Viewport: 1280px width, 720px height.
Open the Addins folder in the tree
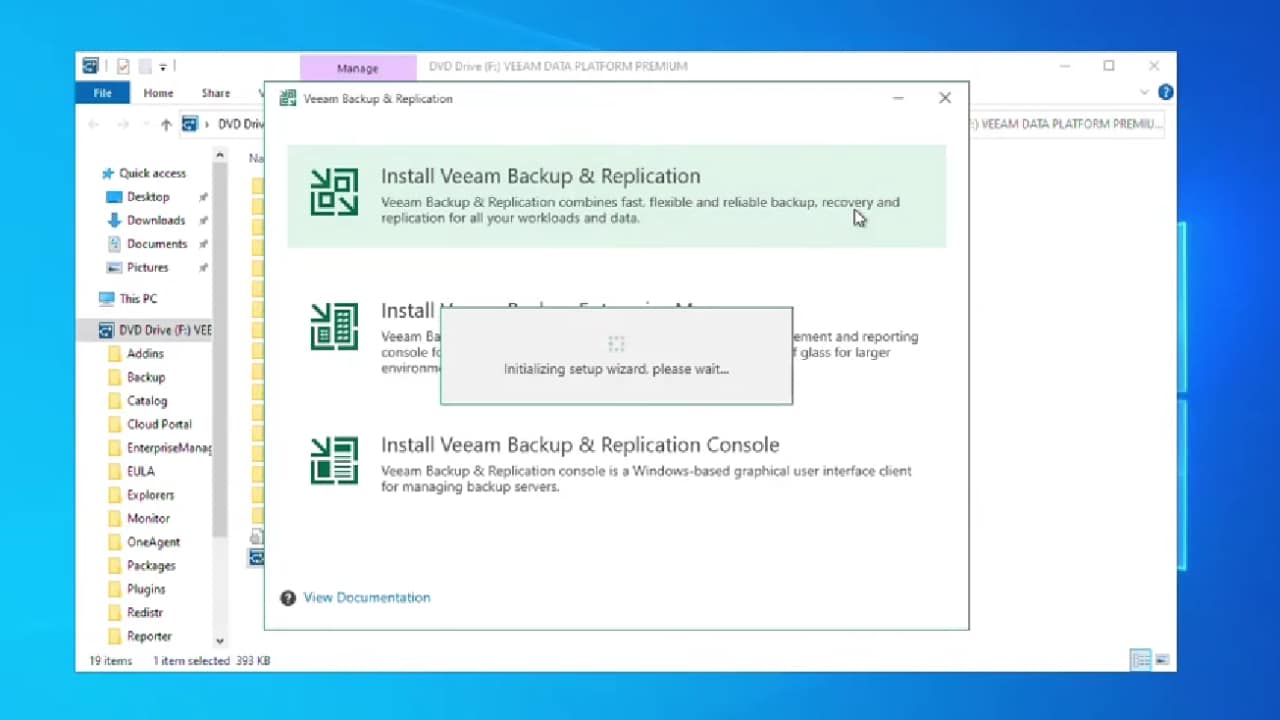tap(145, 354)
